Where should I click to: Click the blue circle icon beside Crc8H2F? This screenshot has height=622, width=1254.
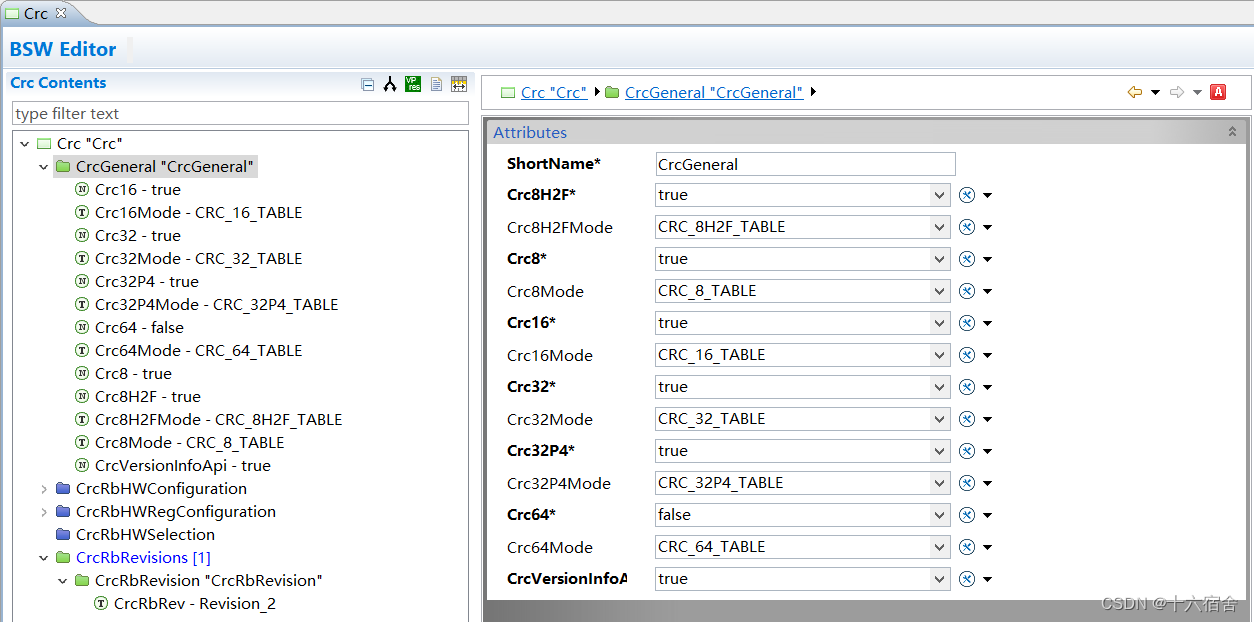967,195
